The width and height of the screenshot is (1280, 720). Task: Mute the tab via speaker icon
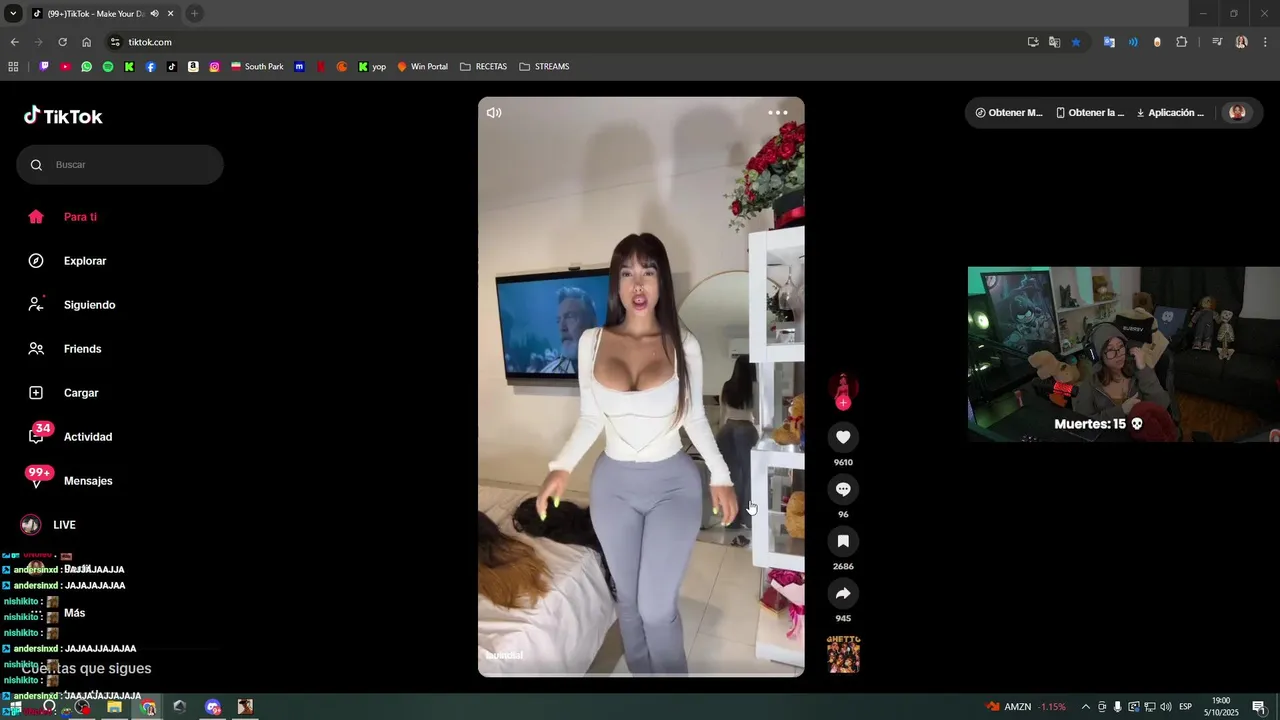point(154,14)
